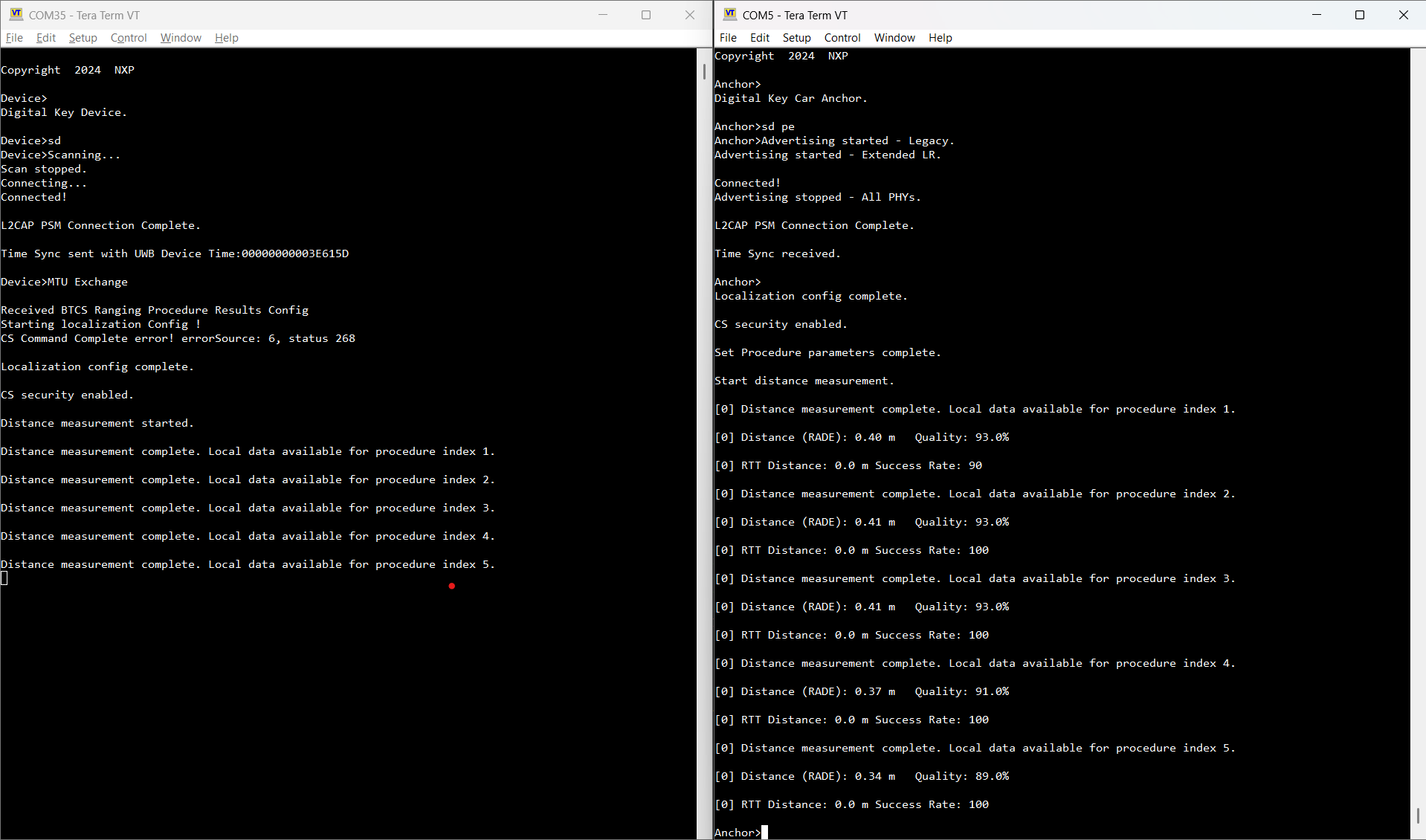Click the Anchor> prompt in COM5 terminal
The image size is (1426, 840).
pyautogui.click(x=737, y=833)
